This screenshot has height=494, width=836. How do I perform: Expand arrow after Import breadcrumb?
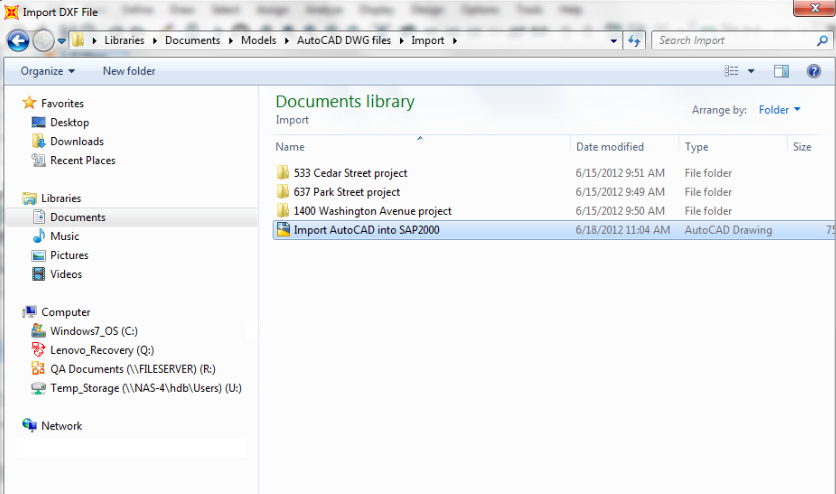pyautogui.click(x=455, y=41)
